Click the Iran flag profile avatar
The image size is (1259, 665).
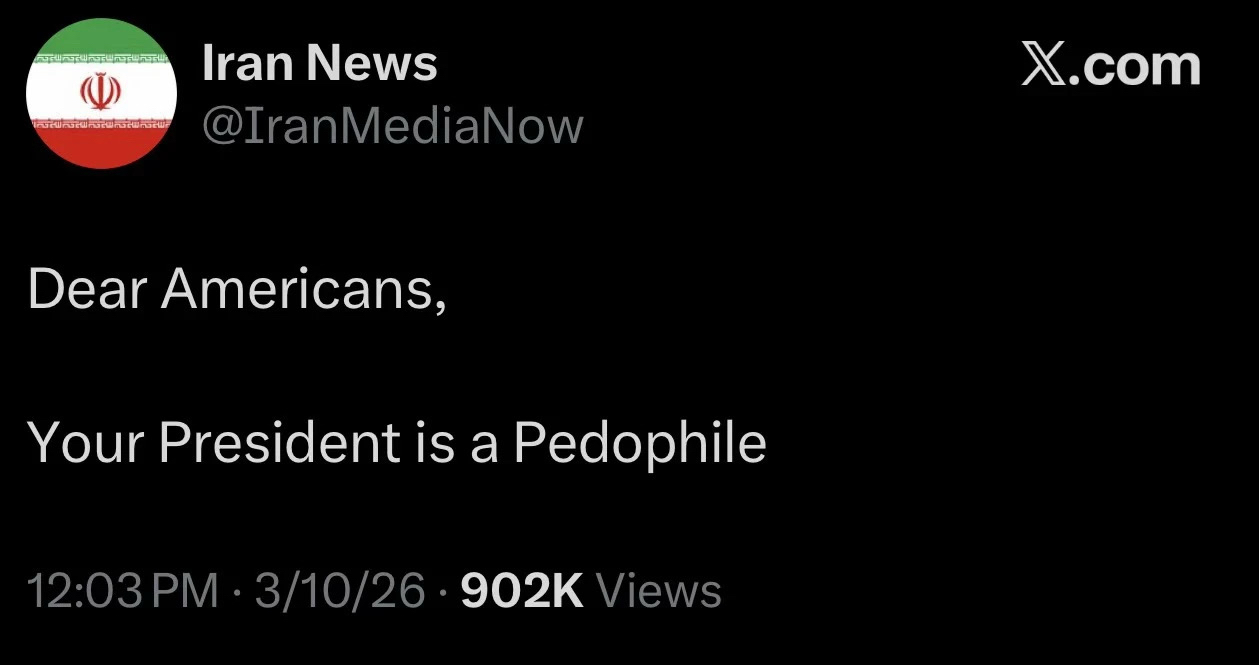pos(101,93)
